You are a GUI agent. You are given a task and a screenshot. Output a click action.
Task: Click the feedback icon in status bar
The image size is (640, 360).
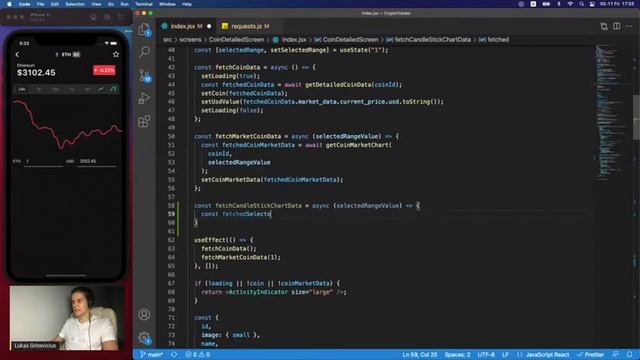[x=616, y=354]
